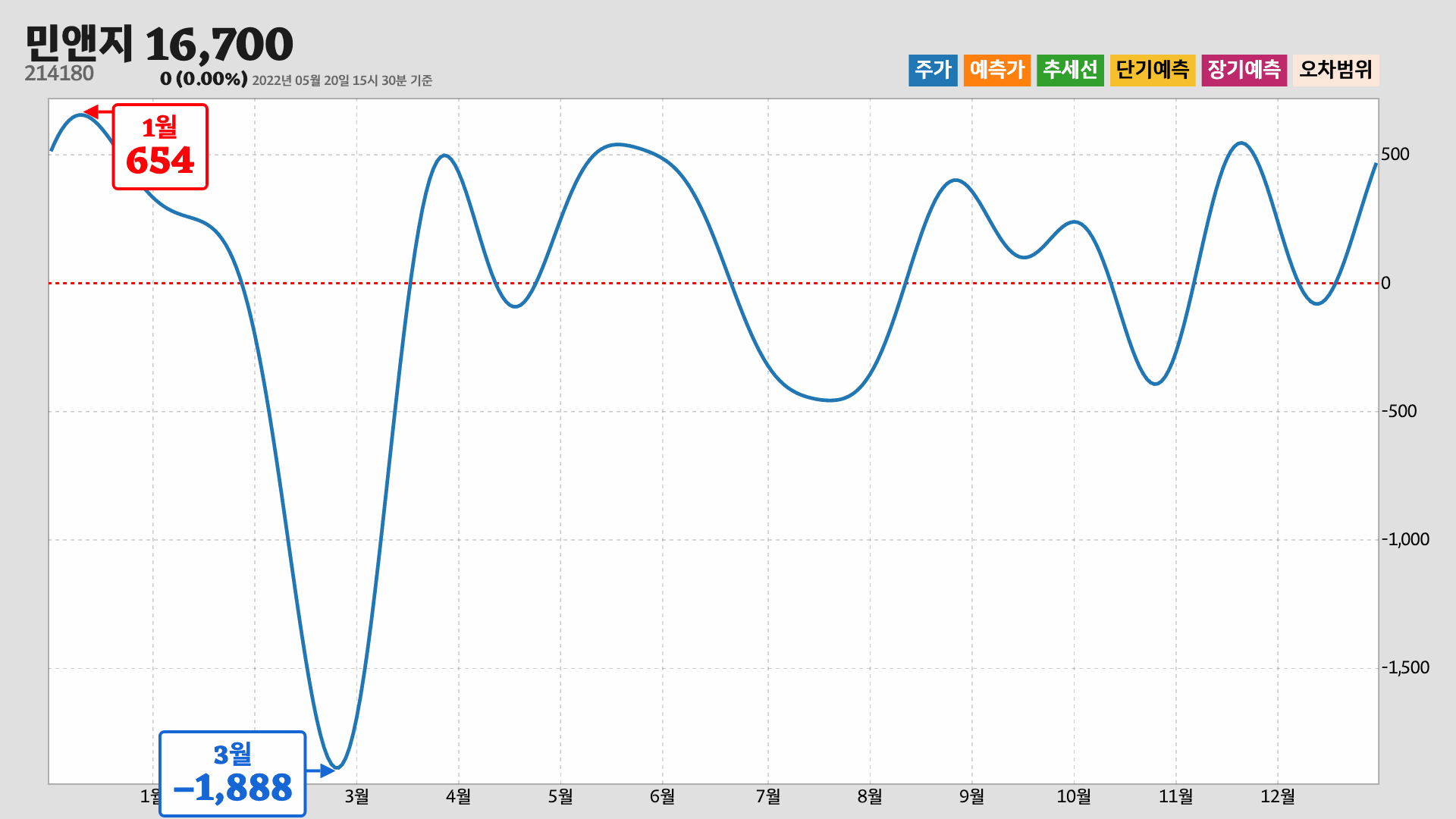Toggle the 예측가 legend series

997,70
